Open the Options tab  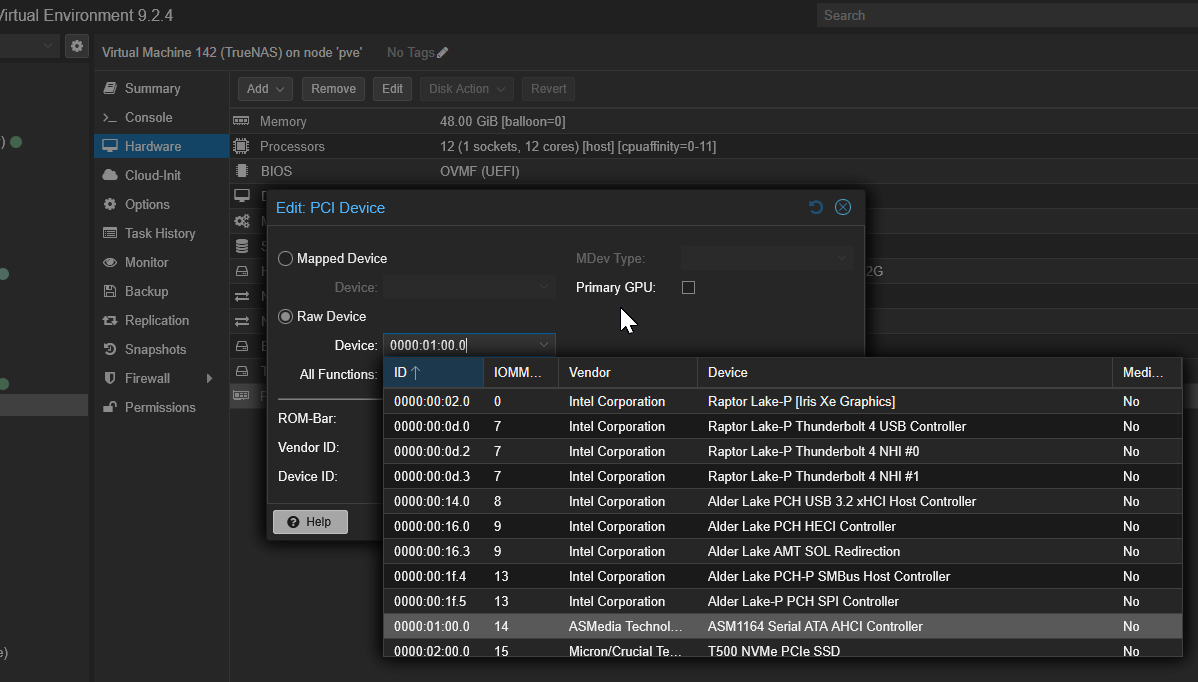click(161, 205)
